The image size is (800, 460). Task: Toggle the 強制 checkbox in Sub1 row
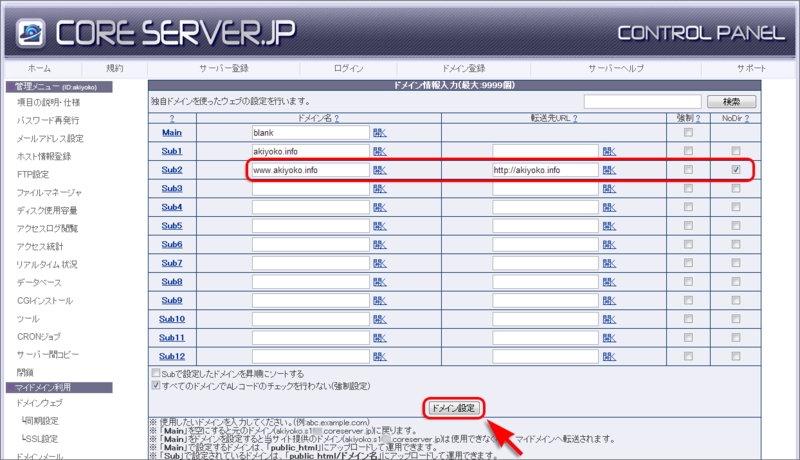coord(688,151)
